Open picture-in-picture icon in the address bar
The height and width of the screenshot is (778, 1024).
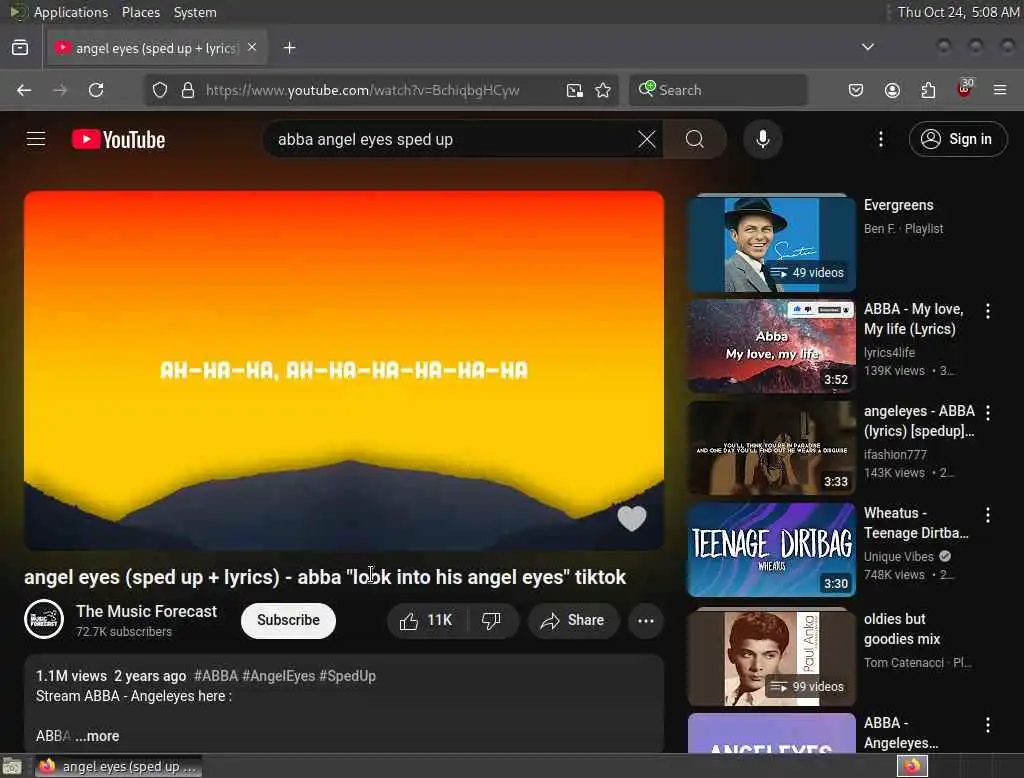575,90
